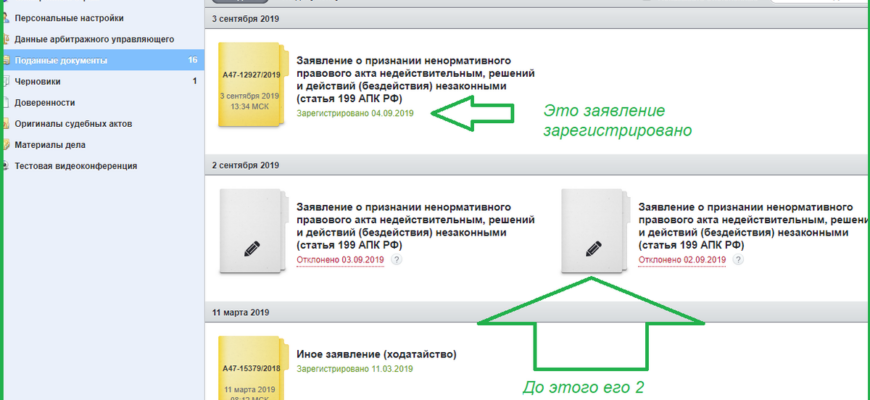Click the 'Отклонено 02.09.2019' status link
870x400 pixels.
tap(681, 260)
